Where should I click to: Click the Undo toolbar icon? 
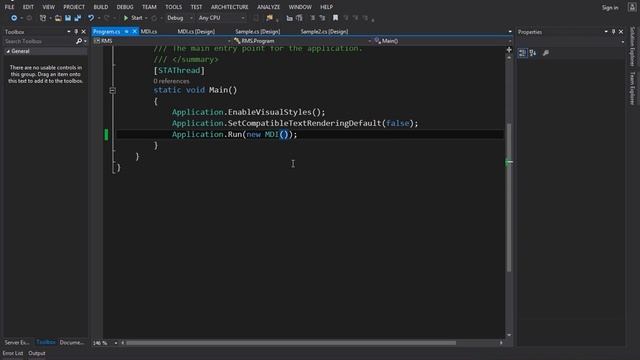coord(91,18)
